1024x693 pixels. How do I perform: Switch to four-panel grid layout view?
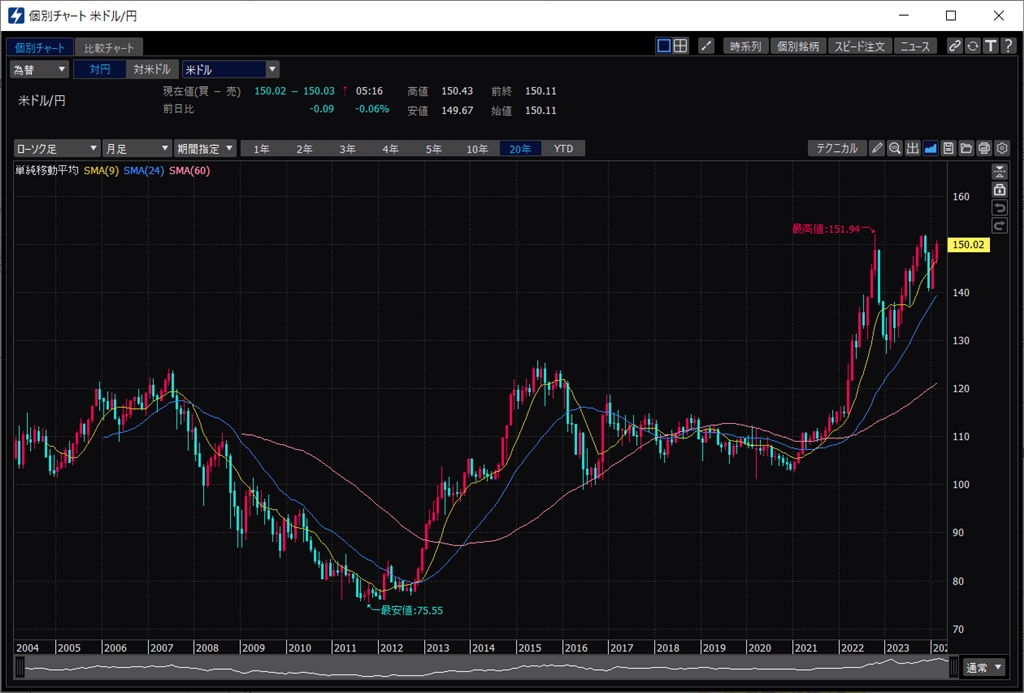point(680,46)
